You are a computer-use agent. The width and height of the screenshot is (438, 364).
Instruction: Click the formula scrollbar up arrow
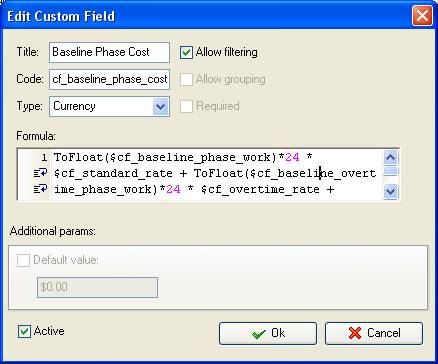390,157
